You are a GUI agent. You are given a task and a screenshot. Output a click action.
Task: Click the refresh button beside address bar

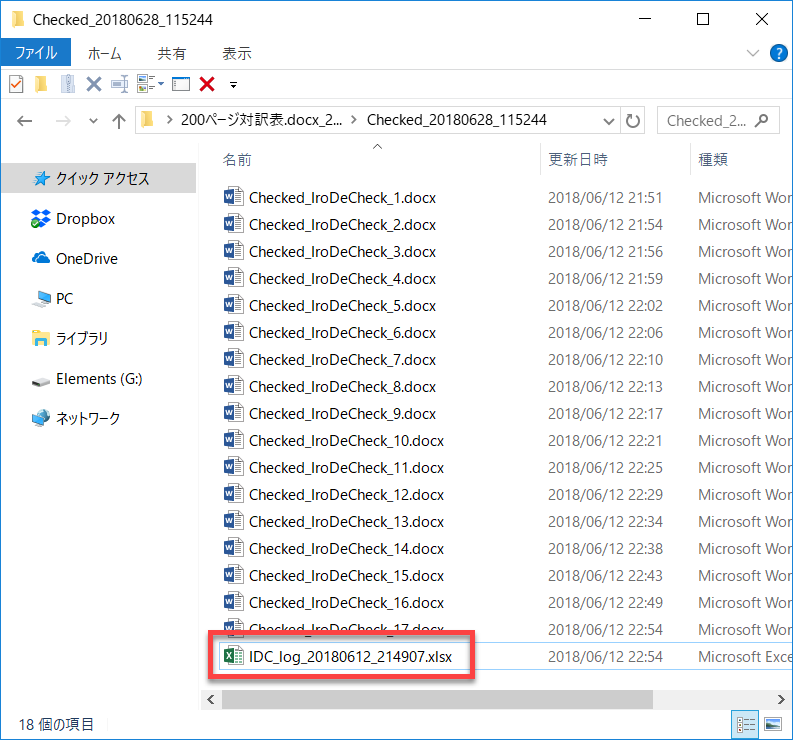pos(633,121)
